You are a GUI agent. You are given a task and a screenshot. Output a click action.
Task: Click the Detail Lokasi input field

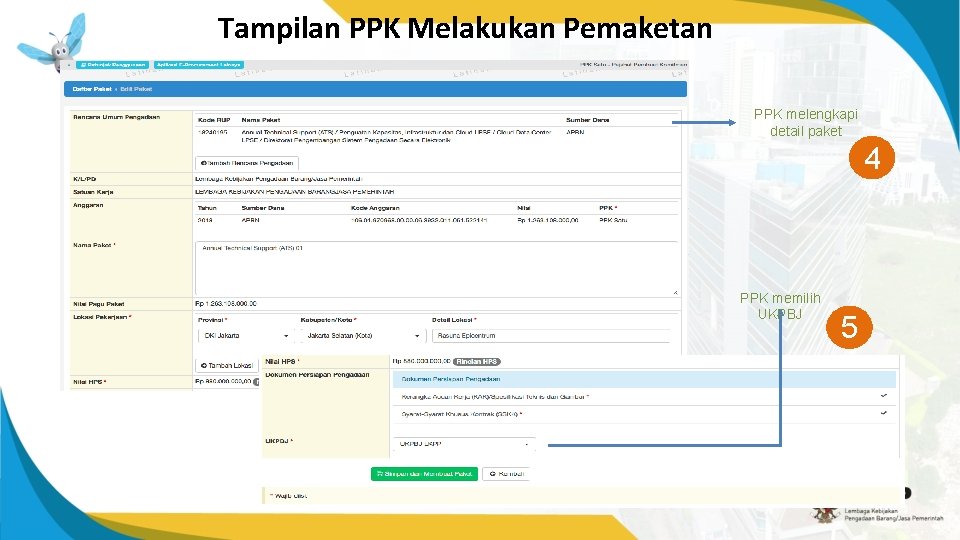tap(551, 336)
